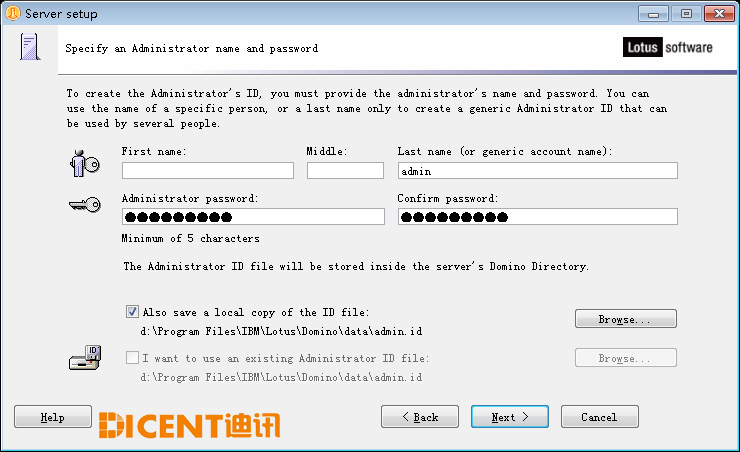Proceed with the Next button
740x452 pixels.
(x=510, y=417)
